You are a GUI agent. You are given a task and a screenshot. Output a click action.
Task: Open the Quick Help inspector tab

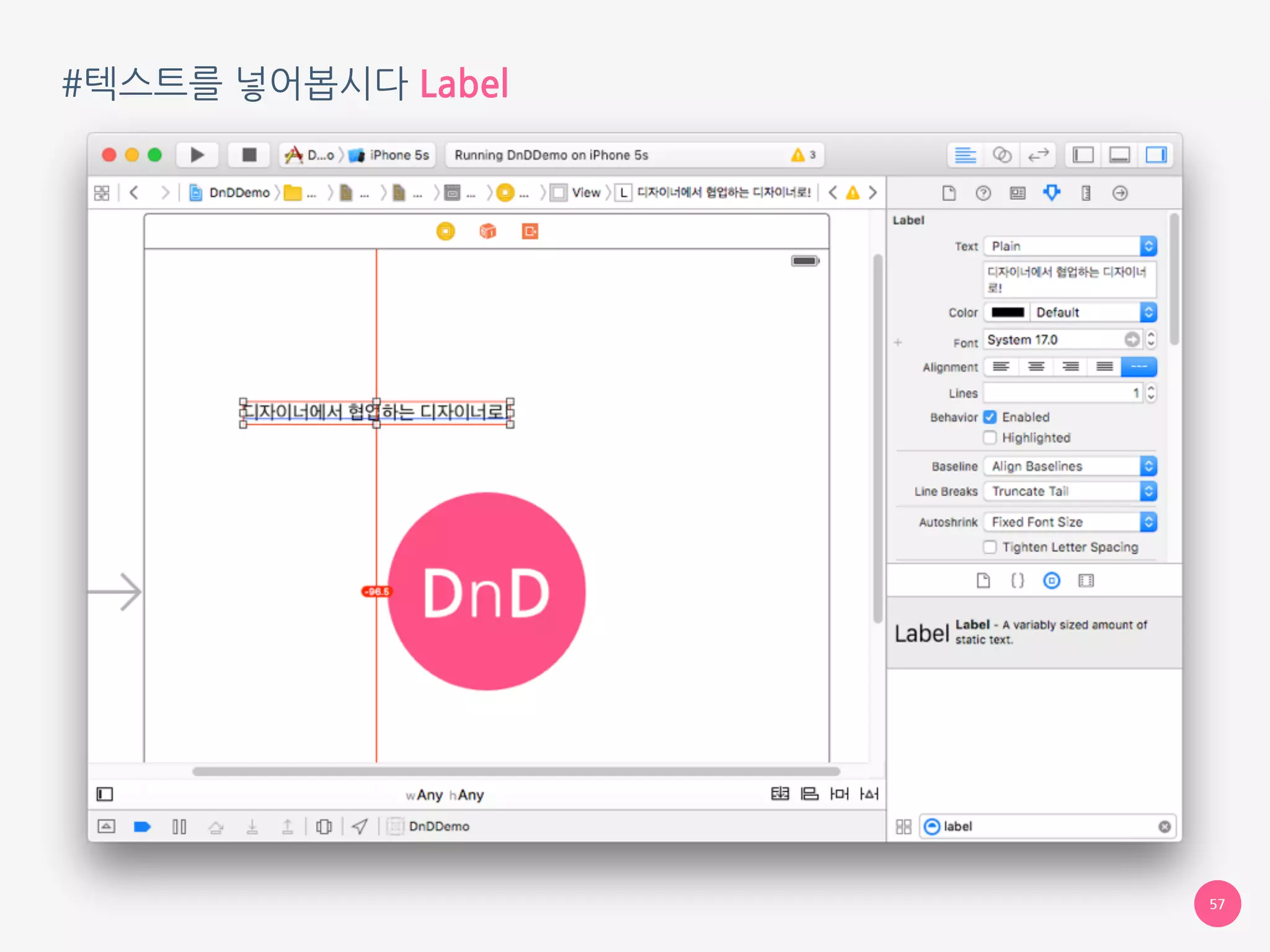click(983, 193)
